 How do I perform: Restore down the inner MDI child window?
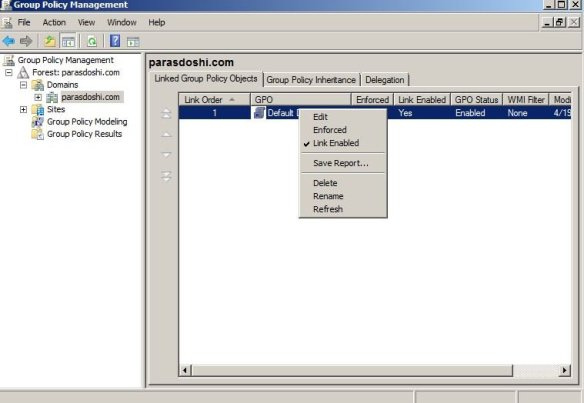coord(560,22)
